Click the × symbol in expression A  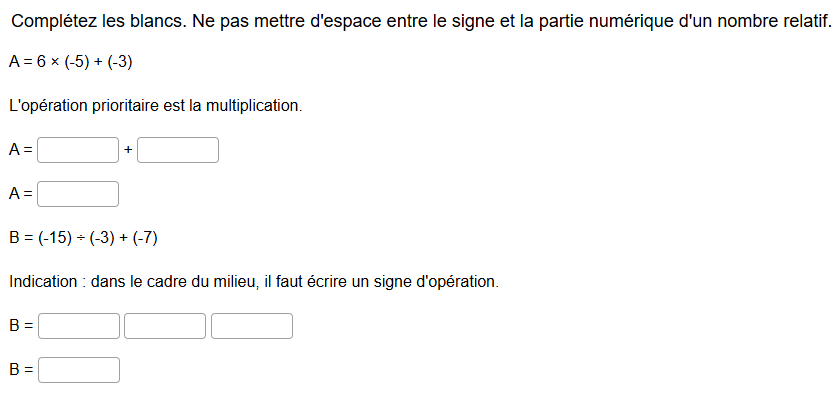point(55,63)
